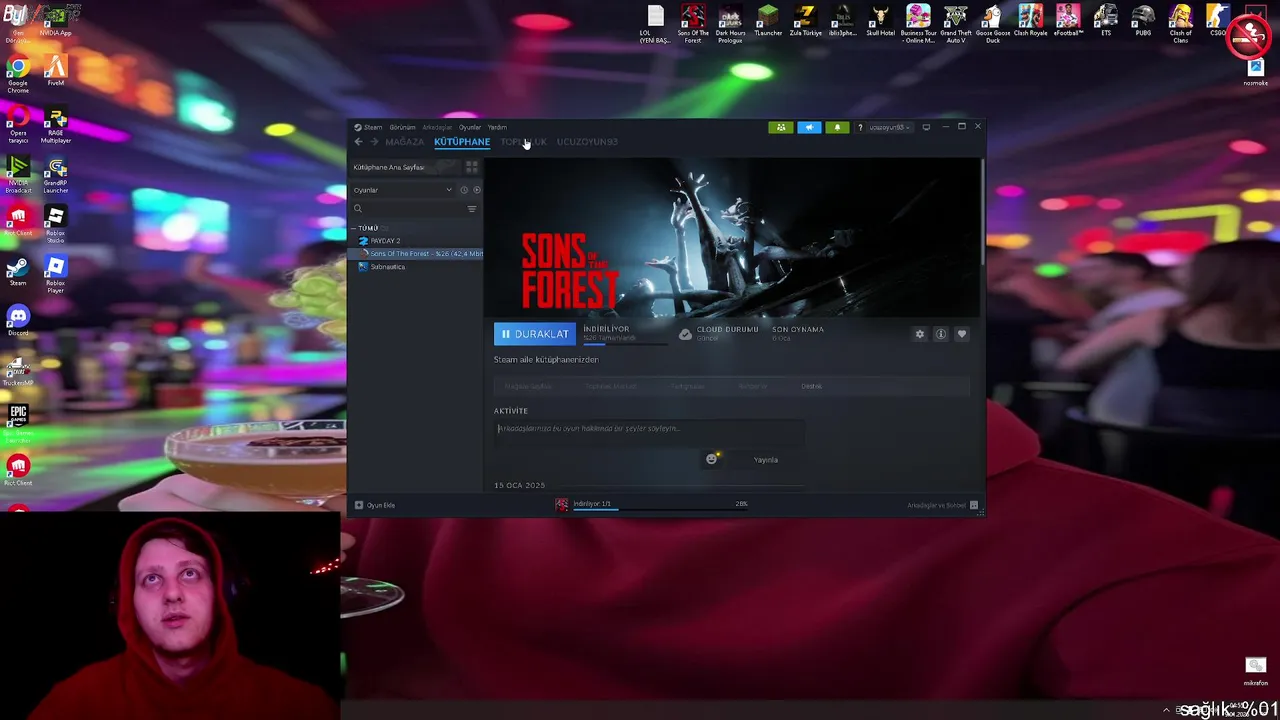Image resolution: width=1280 pixels, height=720 pixels.
Task: Click the question mark help icon
Action: (x=860, y=127)
